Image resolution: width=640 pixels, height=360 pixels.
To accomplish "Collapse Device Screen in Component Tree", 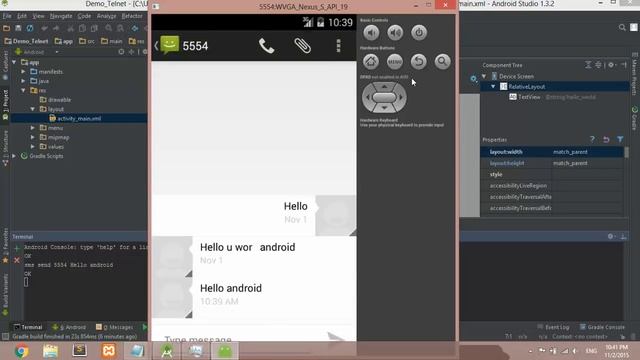I will pos(484,76).
